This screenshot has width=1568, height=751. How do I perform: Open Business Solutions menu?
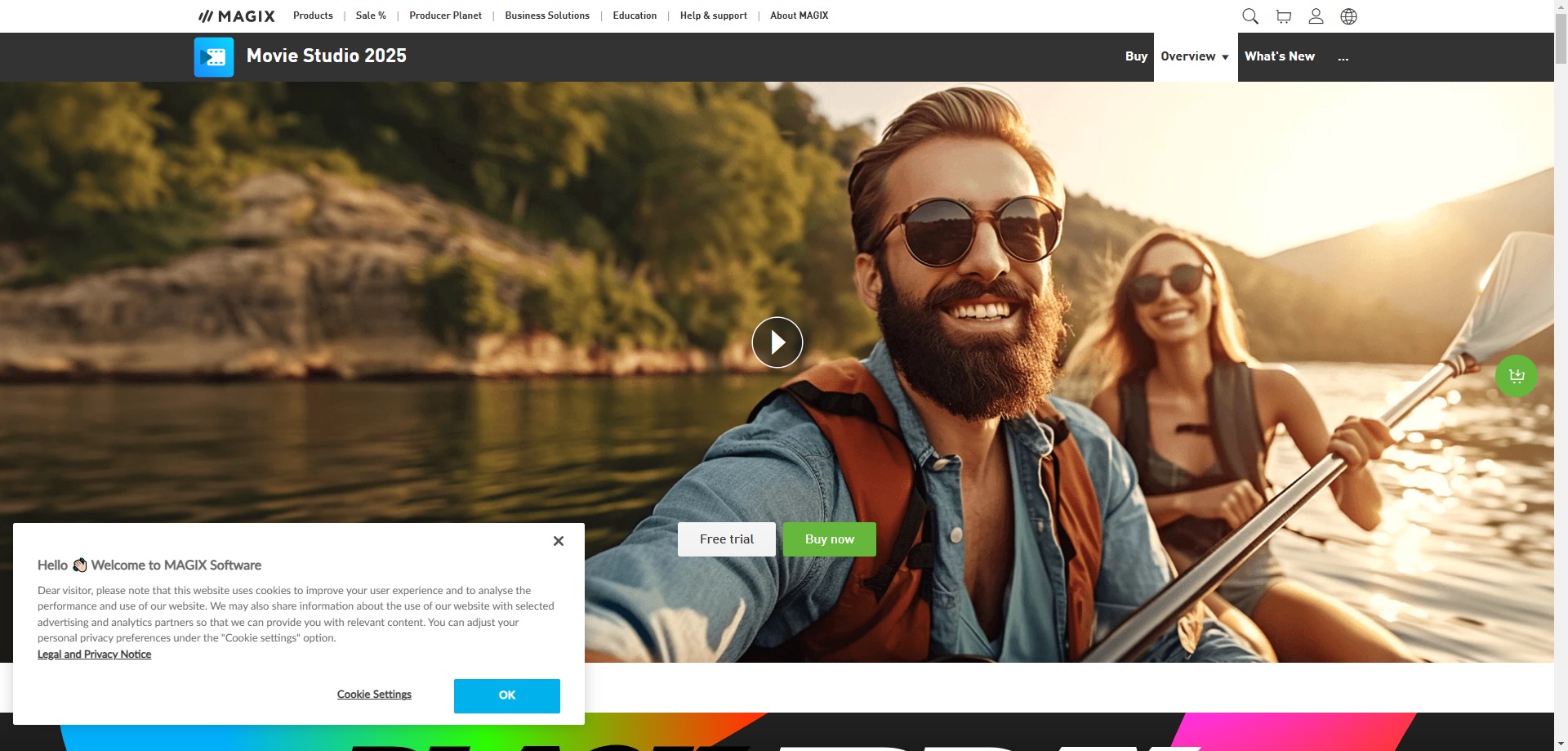pos(547,16)
